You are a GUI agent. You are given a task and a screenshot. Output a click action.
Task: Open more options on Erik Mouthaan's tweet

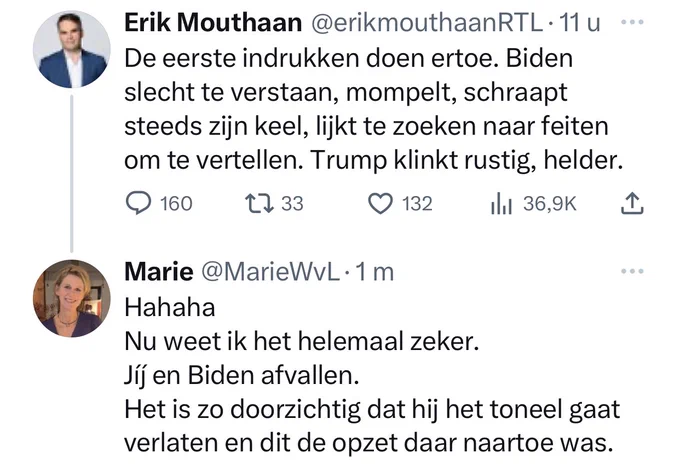tap(632, 22)
